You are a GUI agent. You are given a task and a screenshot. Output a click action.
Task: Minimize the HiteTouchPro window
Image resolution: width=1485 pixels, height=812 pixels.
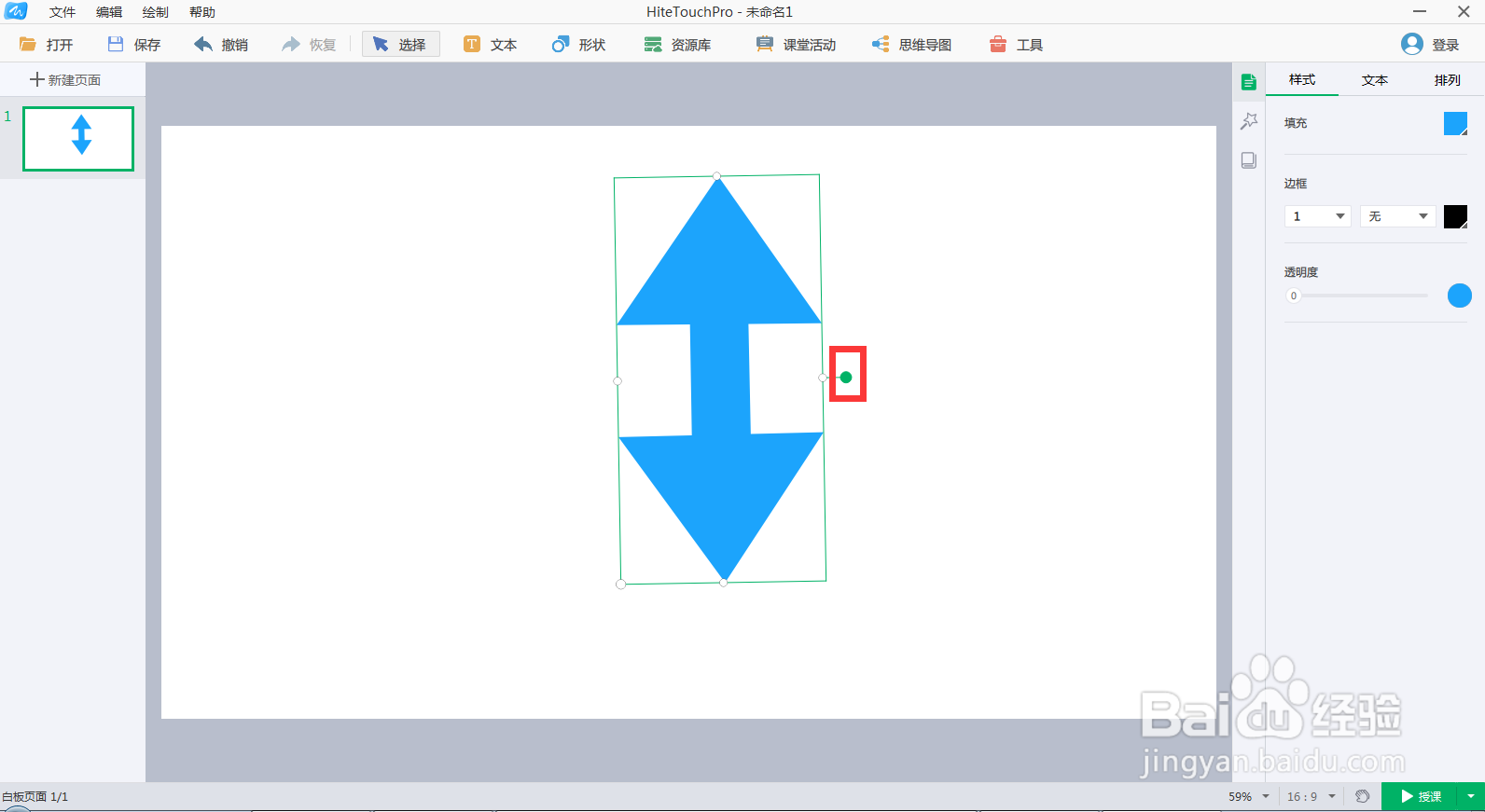pos(1420,12)
